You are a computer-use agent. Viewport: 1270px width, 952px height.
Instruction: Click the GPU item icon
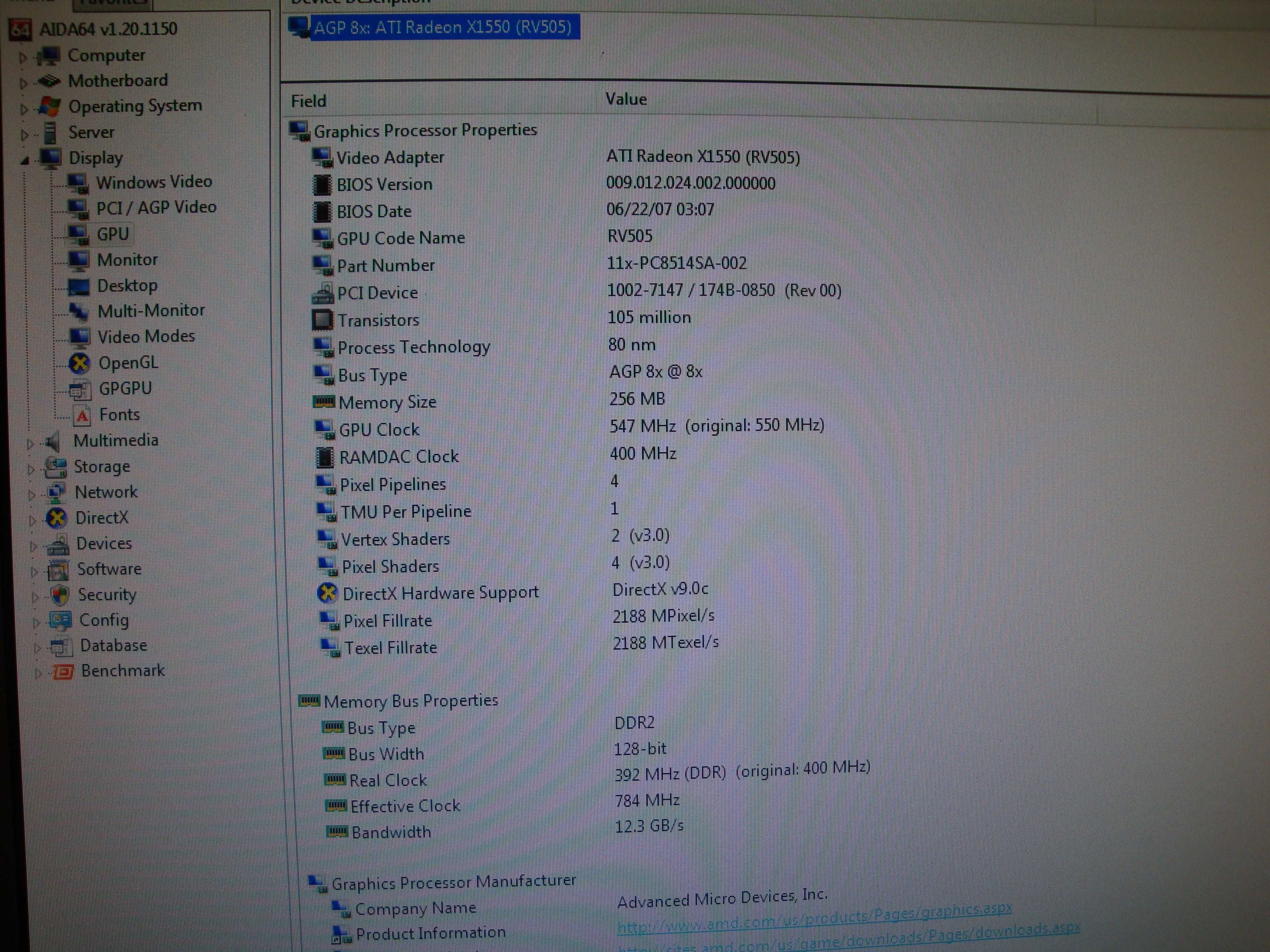(x=79, y=234)
